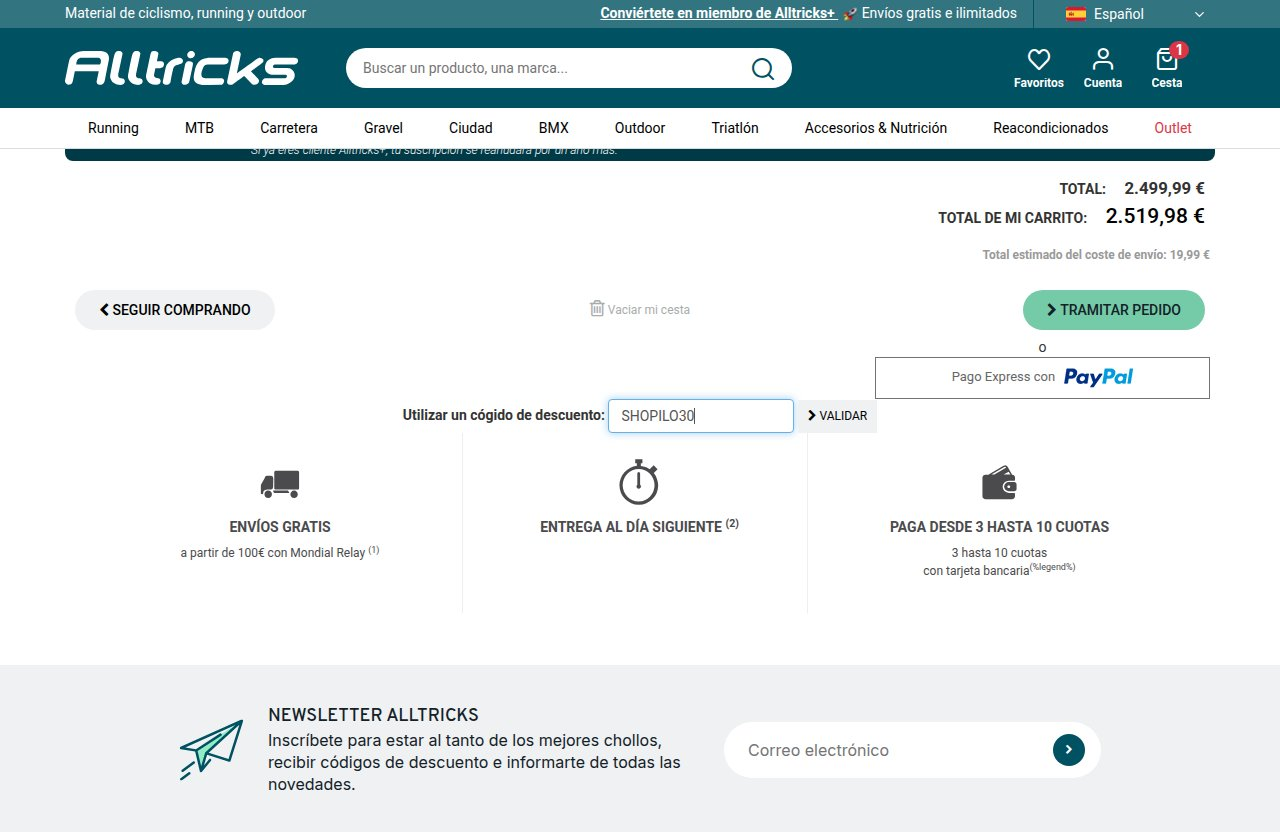Viewport: 1280px width, 832px height.
Task: Click the paper plane newsletter icon
Action: click(x=212, y=749)
